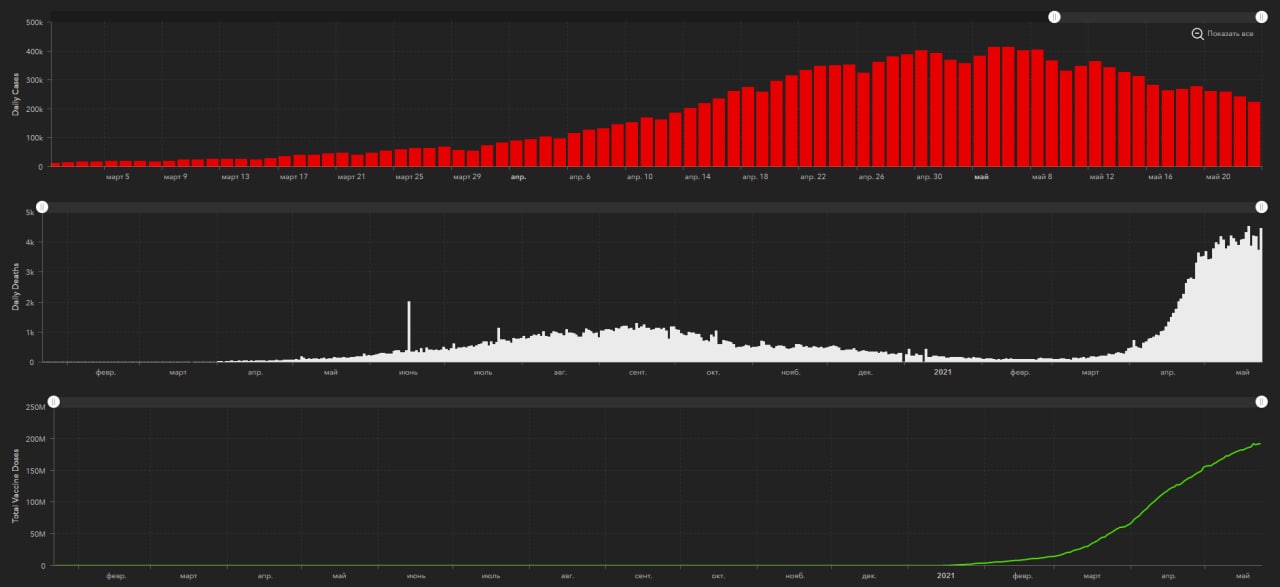Click the tall June spike bar in Daily Deaths
Viewport: 1280px width, 587px height.
pyautogui.click(x=408, y=331)
